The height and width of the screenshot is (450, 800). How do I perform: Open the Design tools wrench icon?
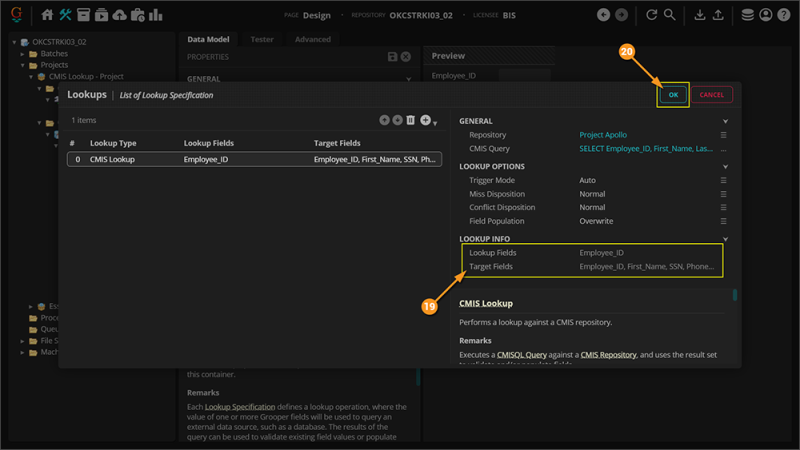[65, 15]
